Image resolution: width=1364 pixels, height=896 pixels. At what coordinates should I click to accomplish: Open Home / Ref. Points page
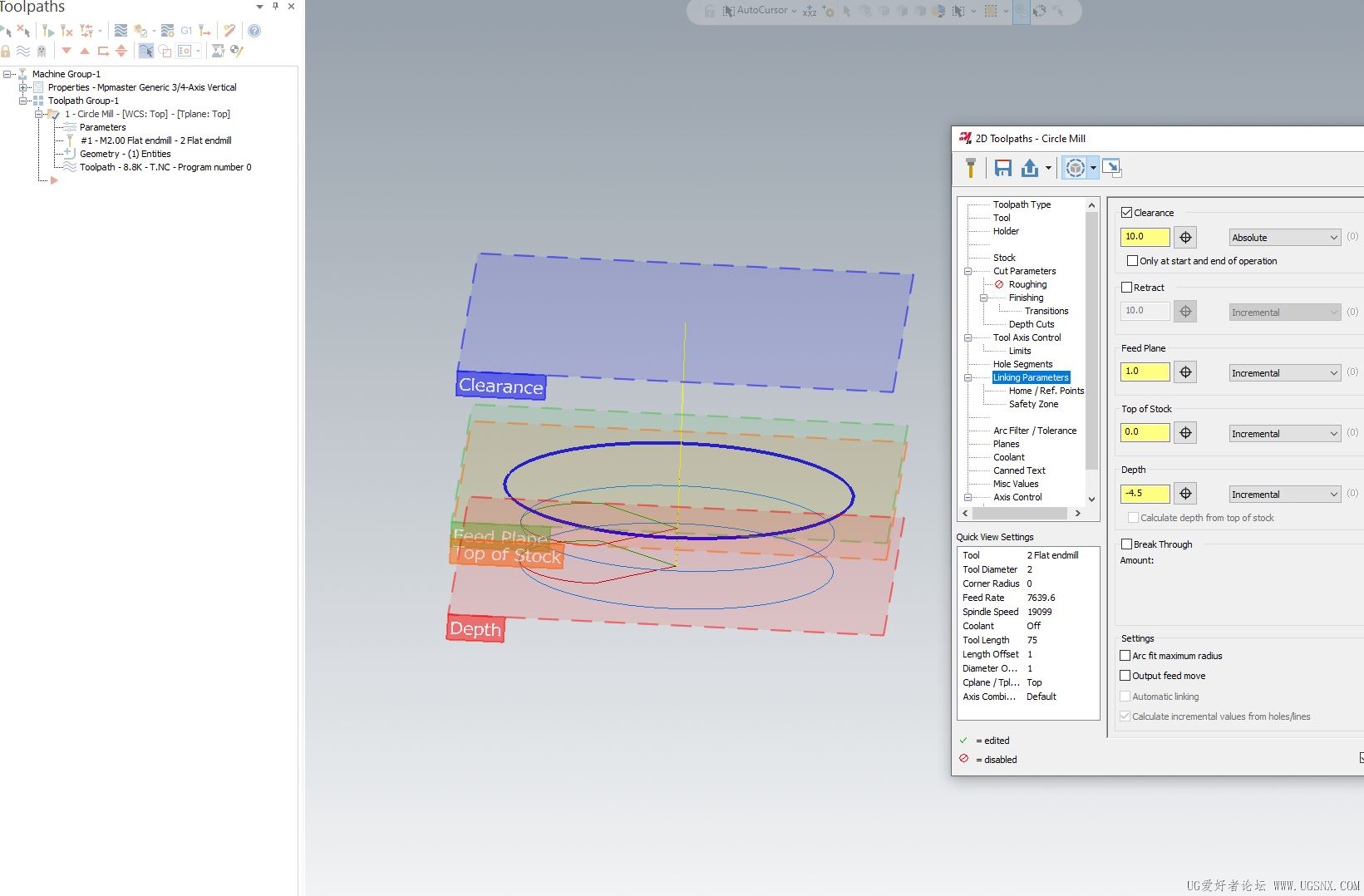pyautogui.click(x=1046, y=391)
